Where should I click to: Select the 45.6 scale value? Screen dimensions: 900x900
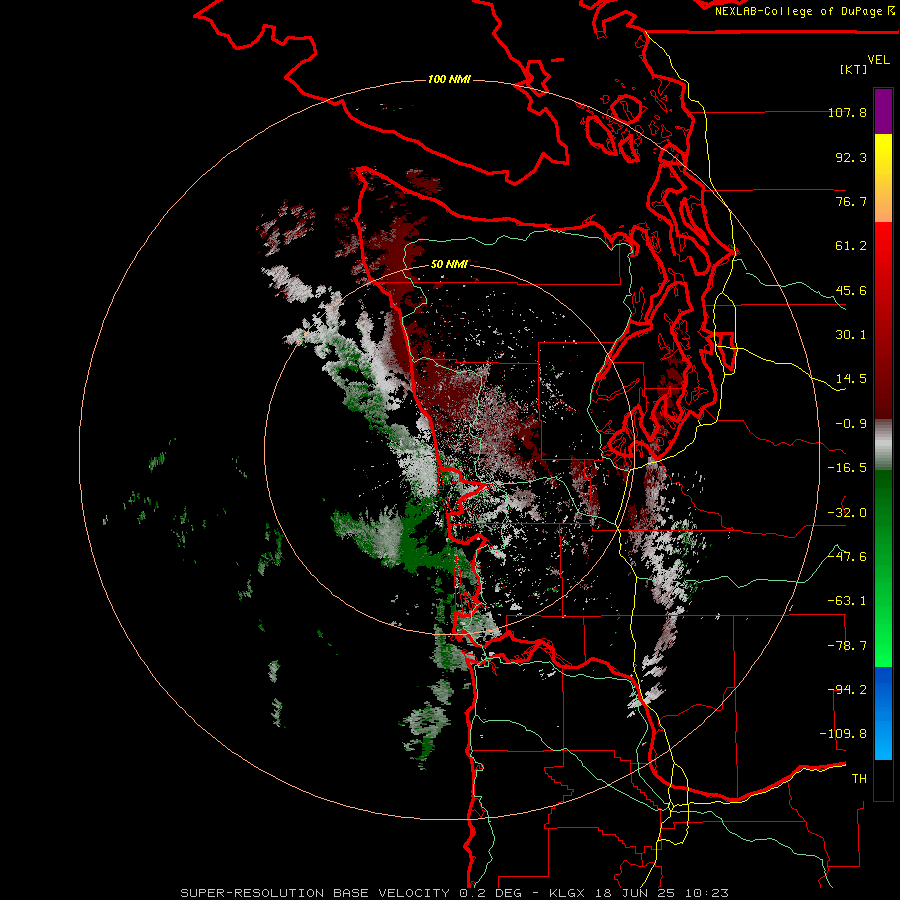(851, 290)
